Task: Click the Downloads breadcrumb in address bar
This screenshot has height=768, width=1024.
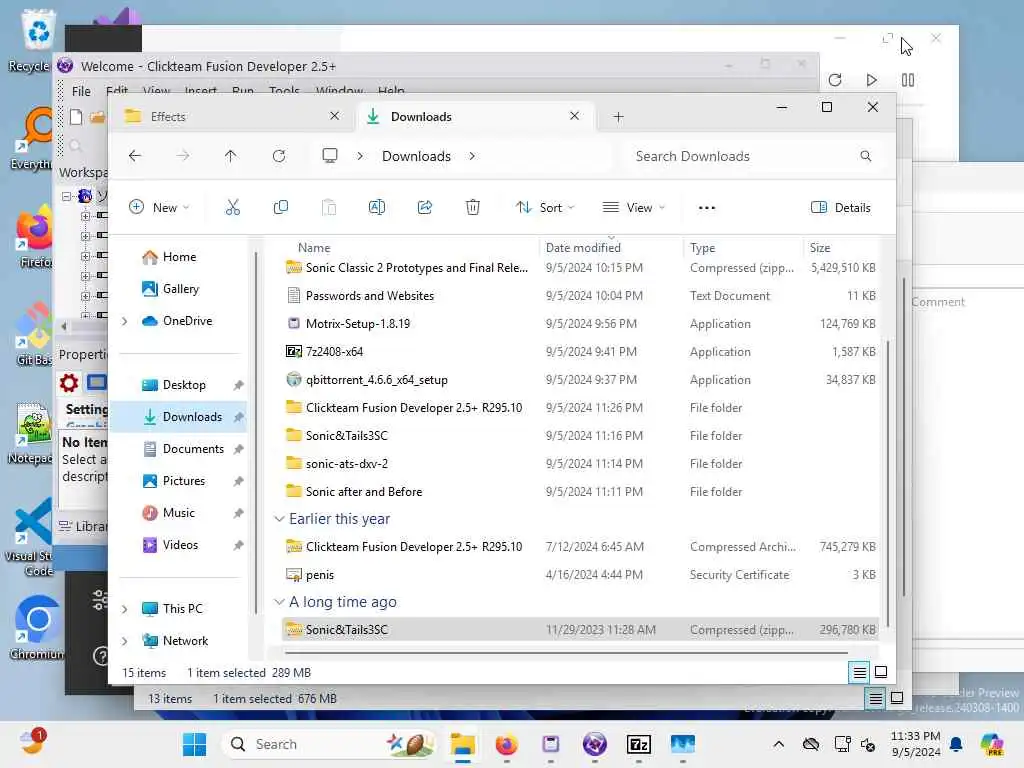Action: click(416, 156)
